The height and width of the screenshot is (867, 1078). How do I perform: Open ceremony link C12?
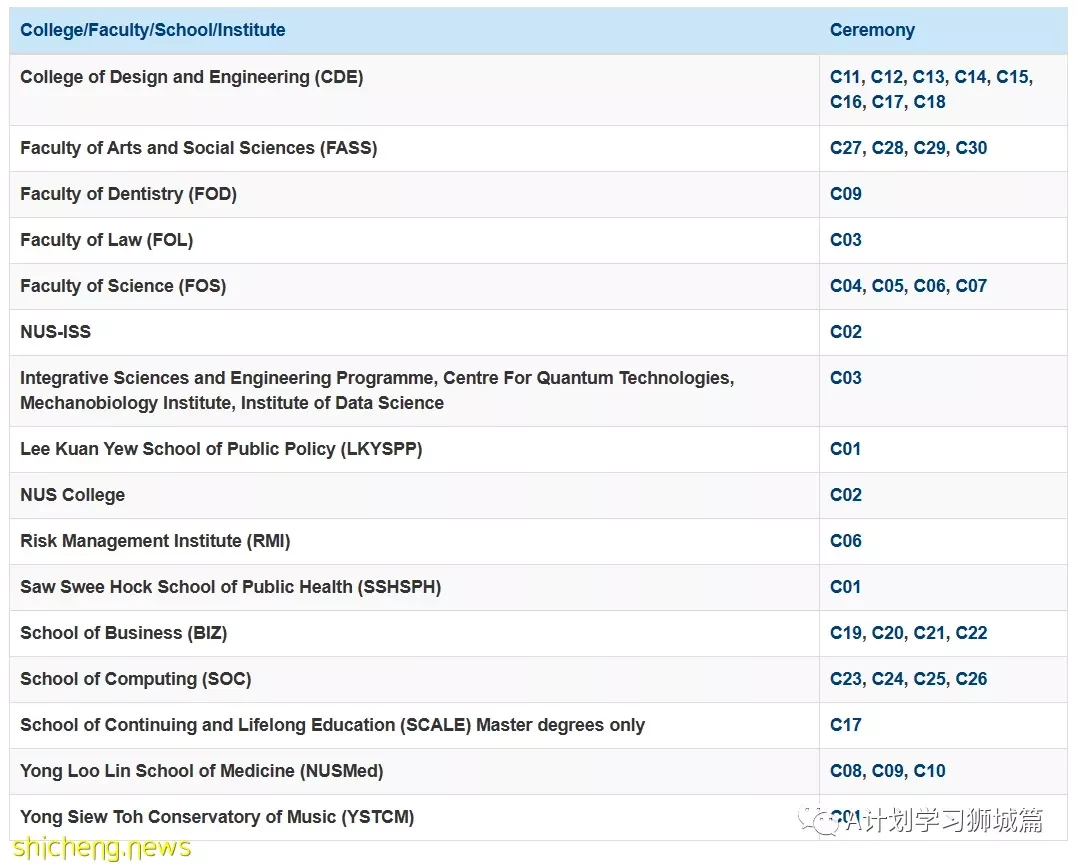[887, 77]
